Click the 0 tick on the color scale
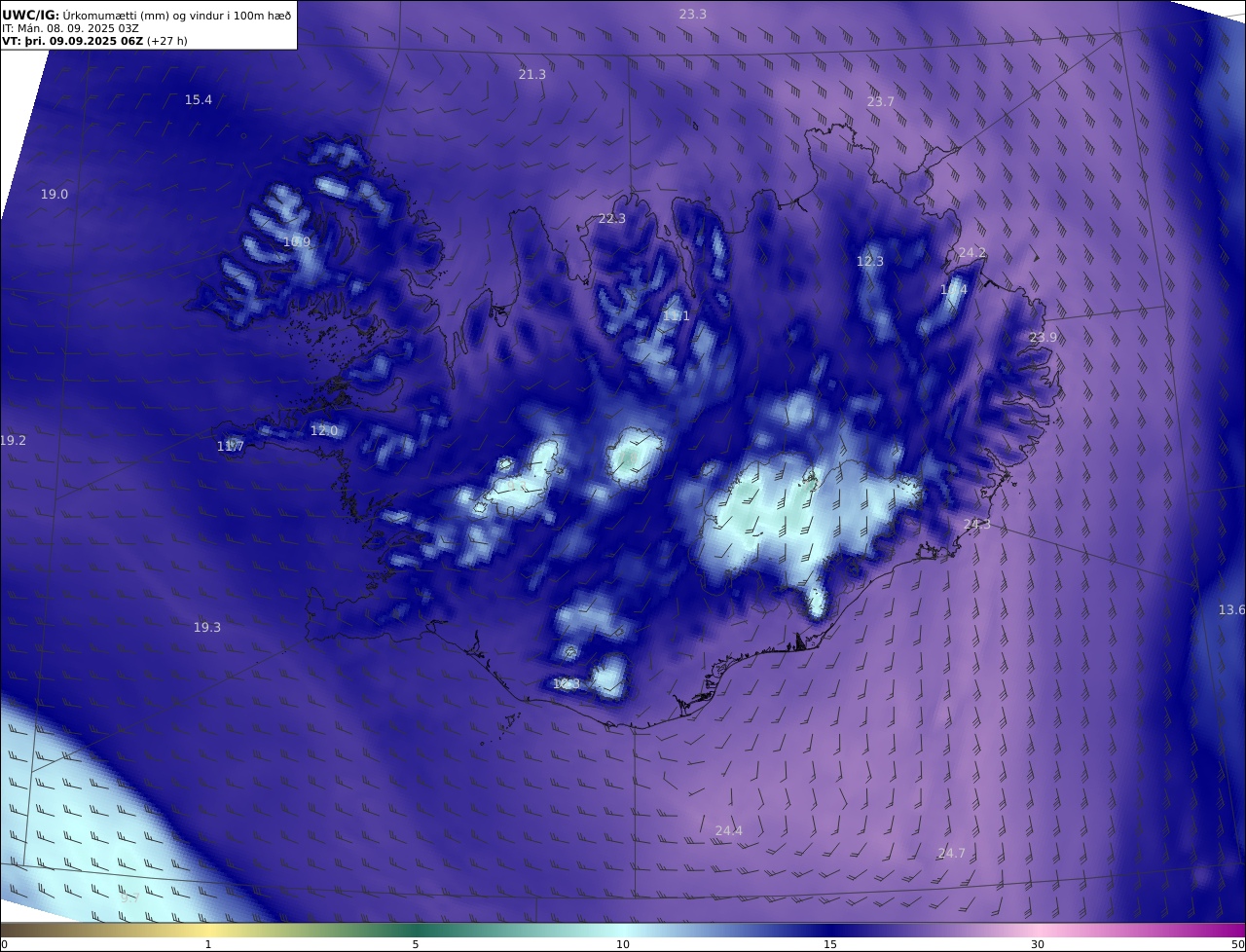This screenshot has width=1246, height=952. (x=4, y=944)
